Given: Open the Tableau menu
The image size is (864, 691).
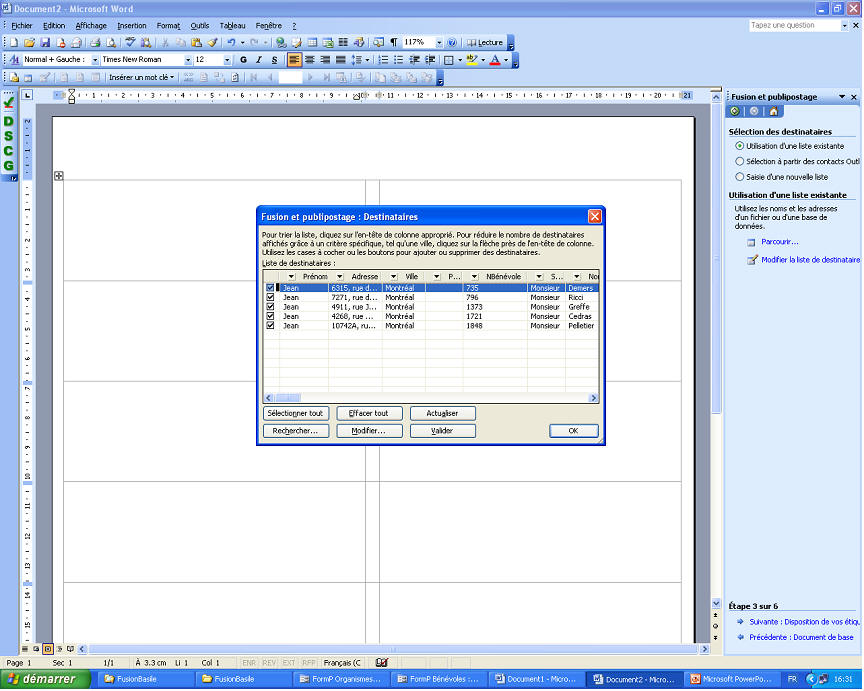Looking at the screenshot, I should pos(232,26).
